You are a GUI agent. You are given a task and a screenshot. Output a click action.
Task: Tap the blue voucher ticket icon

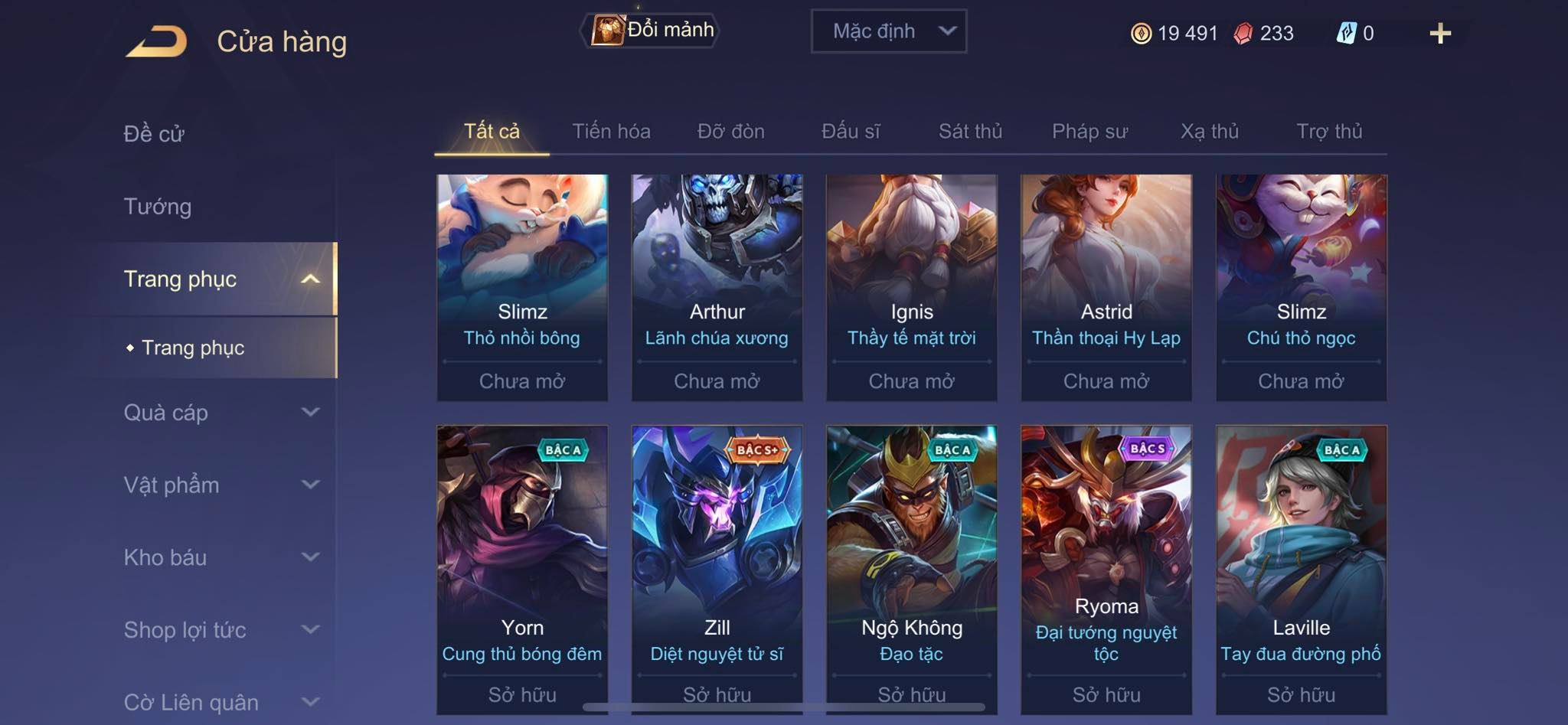point(1347,33)
